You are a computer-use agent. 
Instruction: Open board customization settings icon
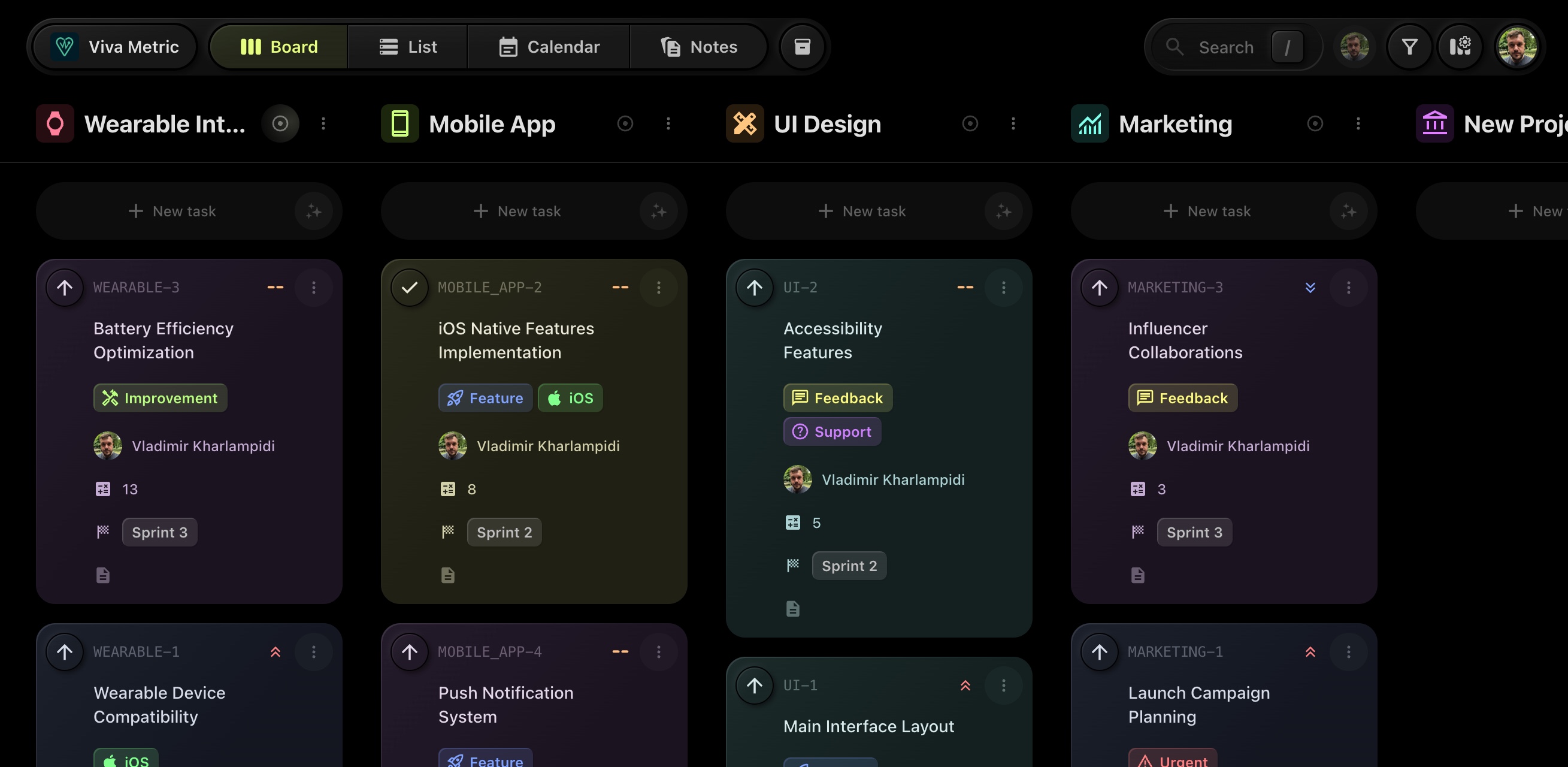(x=1460, y=47)
